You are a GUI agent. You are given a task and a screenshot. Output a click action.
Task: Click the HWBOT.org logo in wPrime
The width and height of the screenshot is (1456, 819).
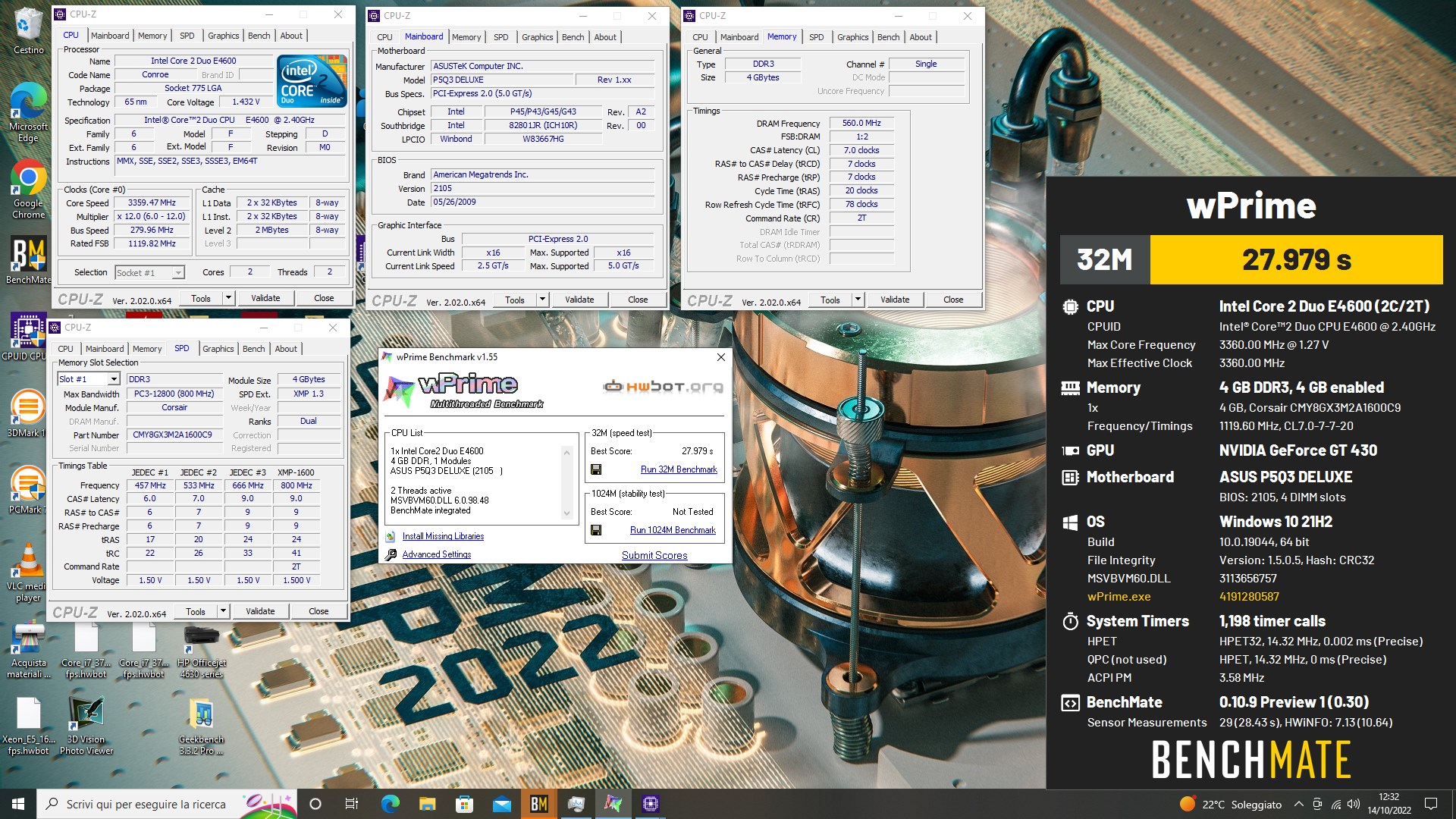coord(663,387)
